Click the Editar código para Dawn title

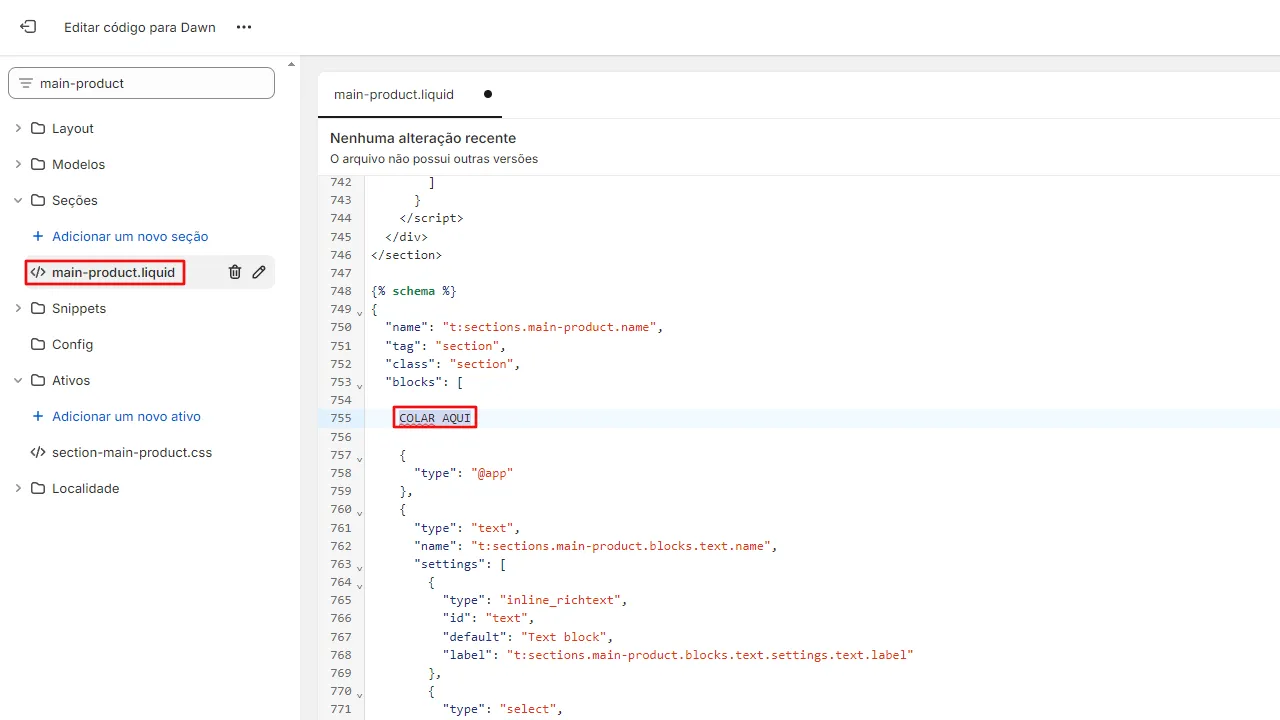tap(140, 27)
